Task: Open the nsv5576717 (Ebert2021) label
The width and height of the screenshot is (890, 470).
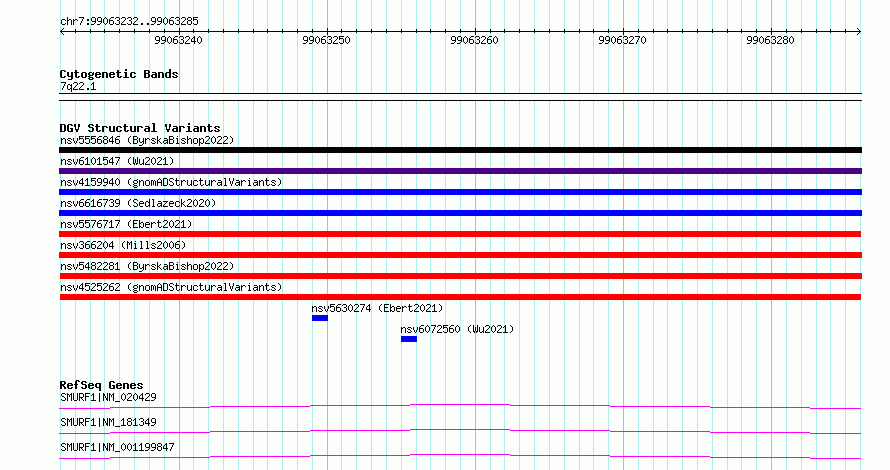Action: [126, 224]
